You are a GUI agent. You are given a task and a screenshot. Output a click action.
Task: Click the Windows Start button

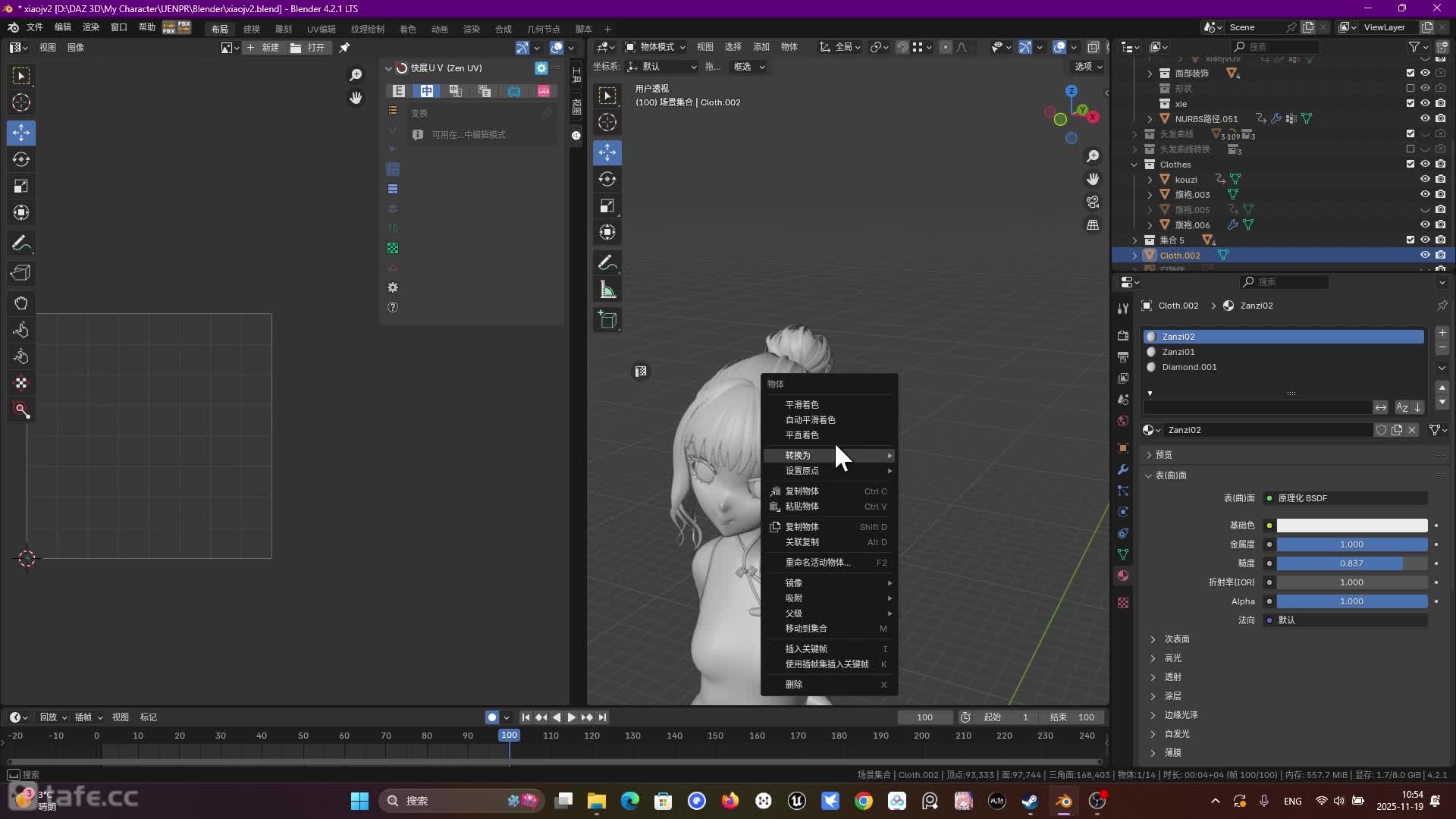pos(359,801)
